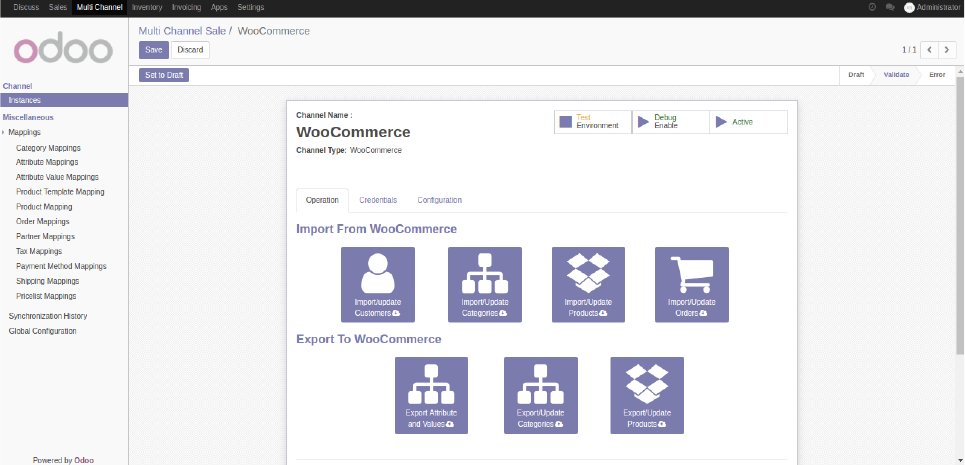The width and height of the screenshot is (965, 465).
Task: Collapse the Mappings menu arrow
Action: pyautogui.click(x=3, y=132)
